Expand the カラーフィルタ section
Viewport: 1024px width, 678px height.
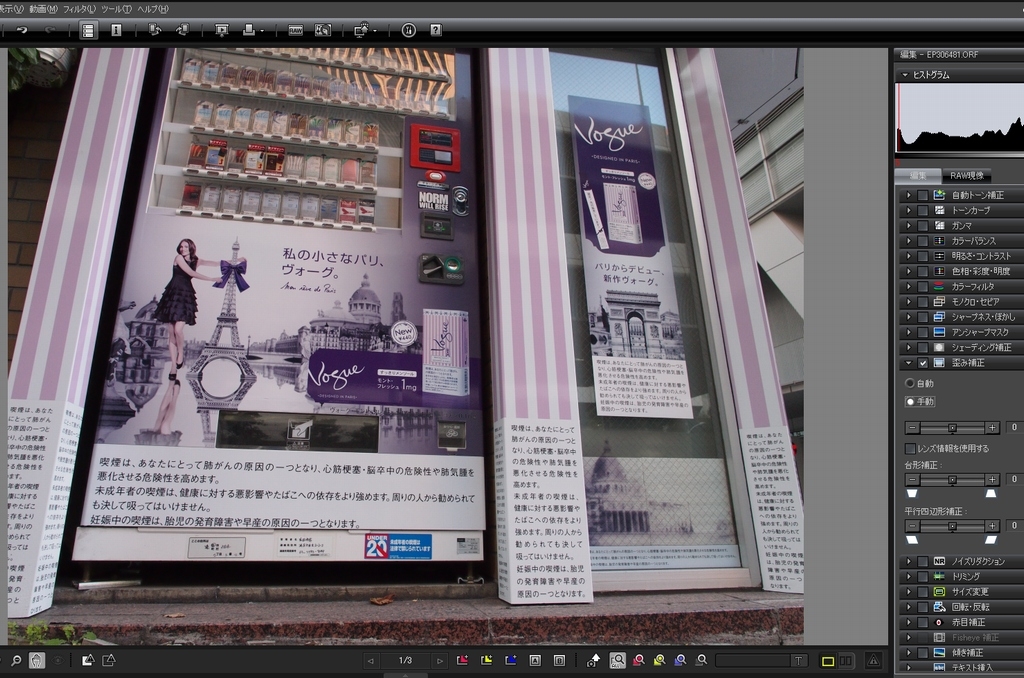(x=908, y=287)
